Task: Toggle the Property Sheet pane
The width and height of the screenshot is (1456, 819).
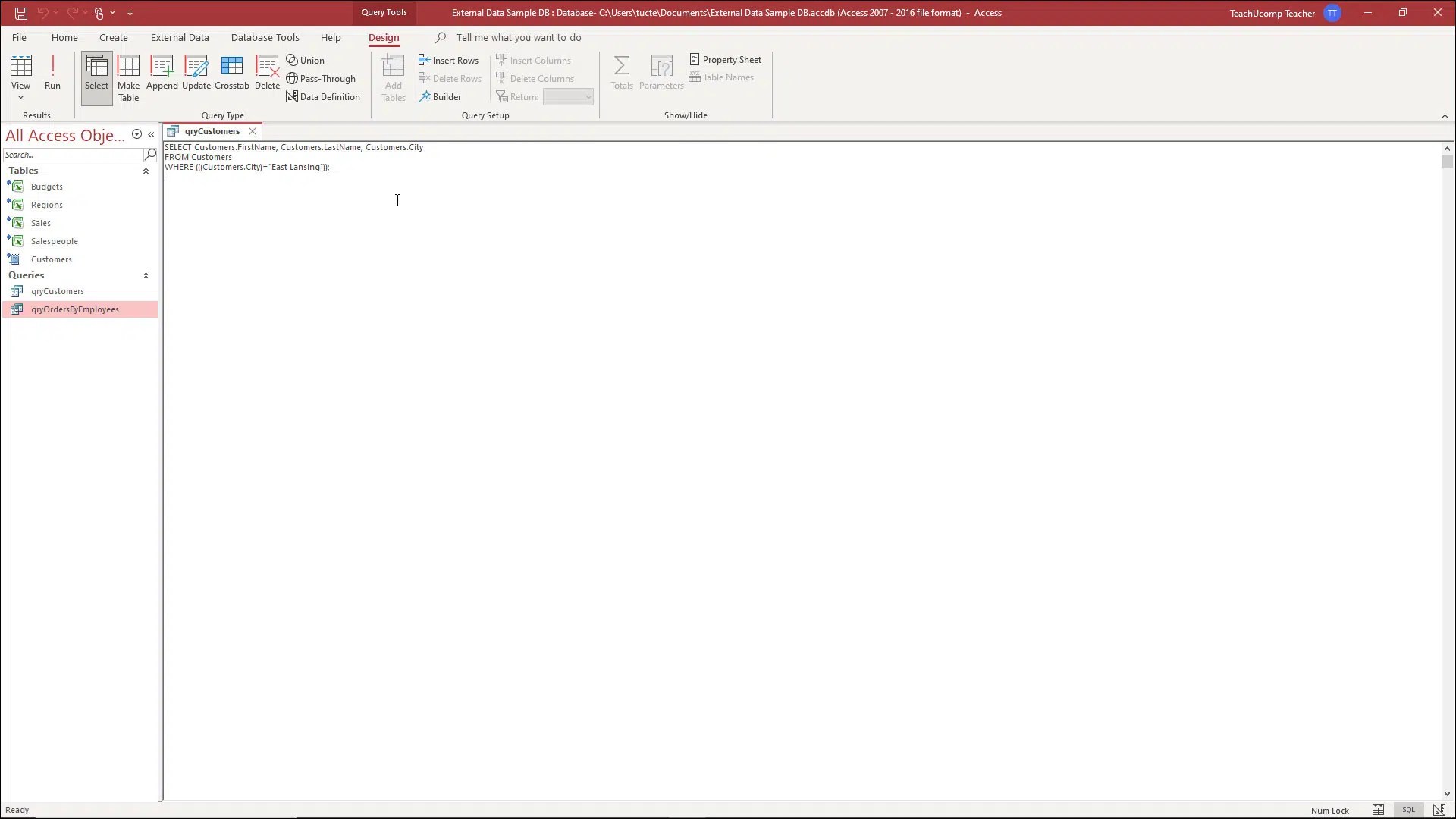Action: (x=725, y=60)
